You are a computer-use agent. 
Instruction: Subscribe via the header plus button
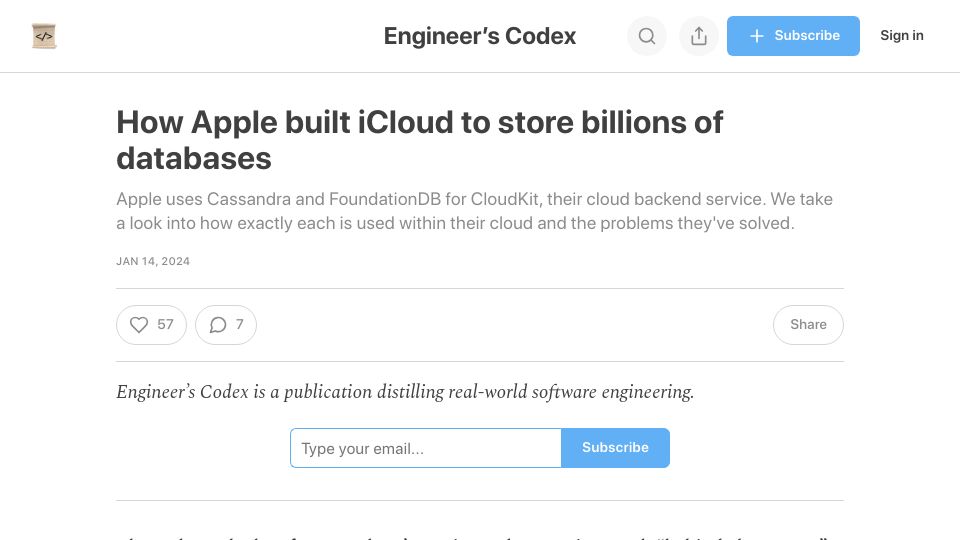[x=793, y=36]
